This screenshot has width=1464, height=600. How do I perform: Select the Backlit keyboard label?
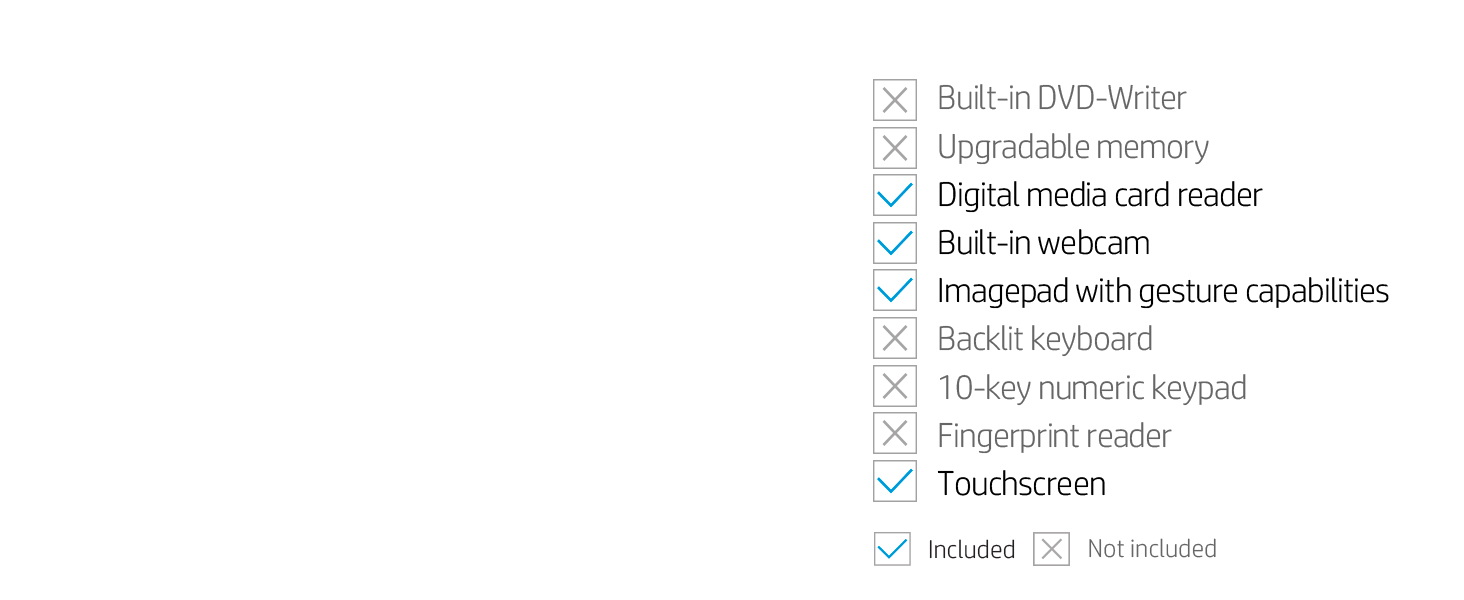[1044, 339]
